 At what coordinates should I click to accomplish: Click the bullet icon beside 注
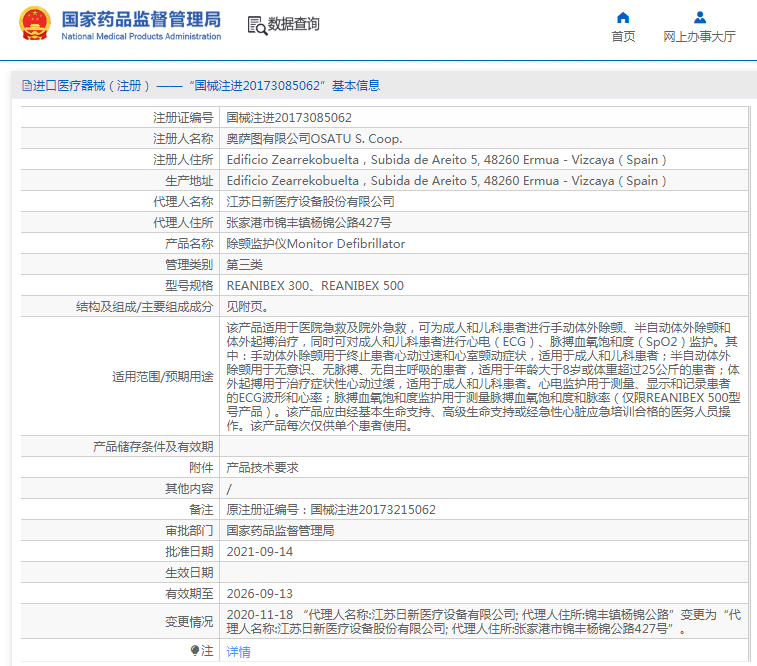pos(196,651)
